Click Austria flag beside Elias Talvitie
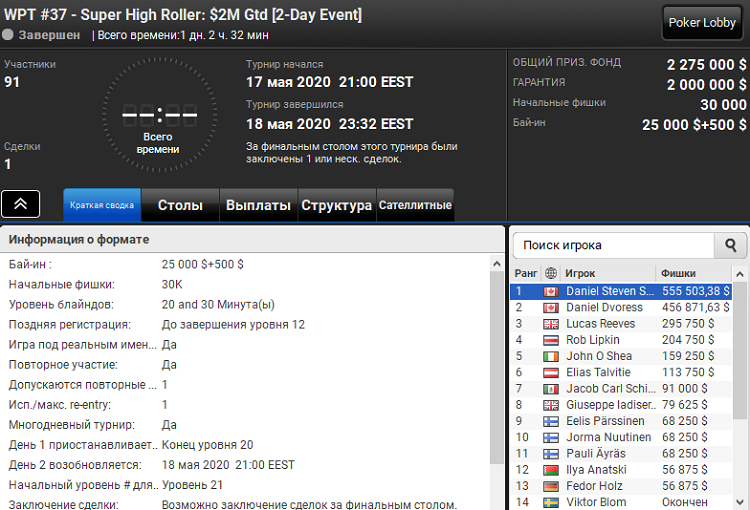This screenshot has height=510, width=750. [x=551, y=373]
